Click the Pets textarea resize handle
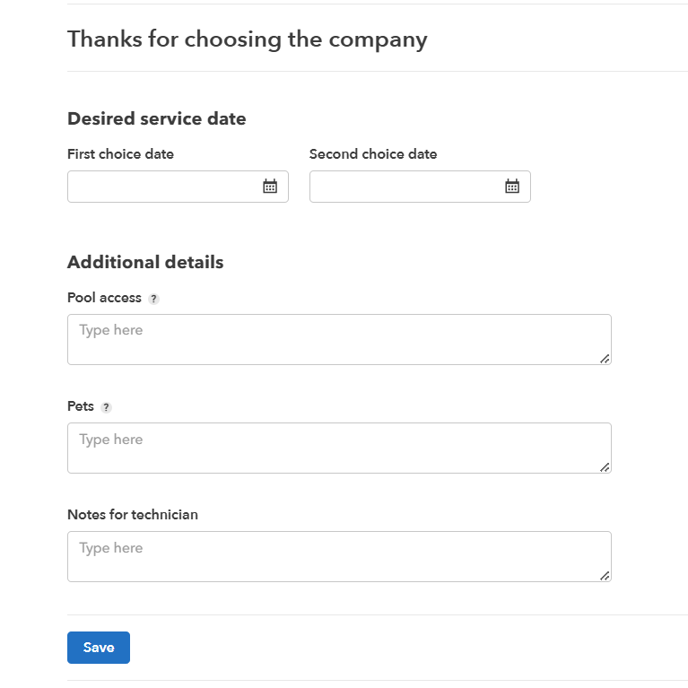The width and height of the screenshot is (688, 688). (x=605, y=467)
